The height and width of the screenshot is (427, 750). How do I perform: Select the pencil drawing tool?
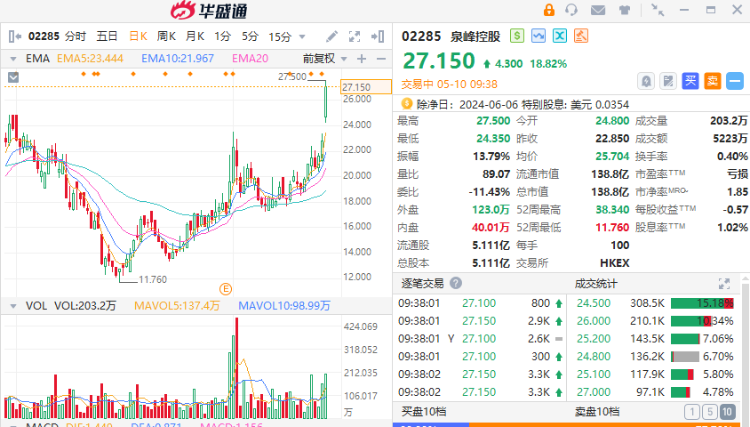[x=331, y=36]
